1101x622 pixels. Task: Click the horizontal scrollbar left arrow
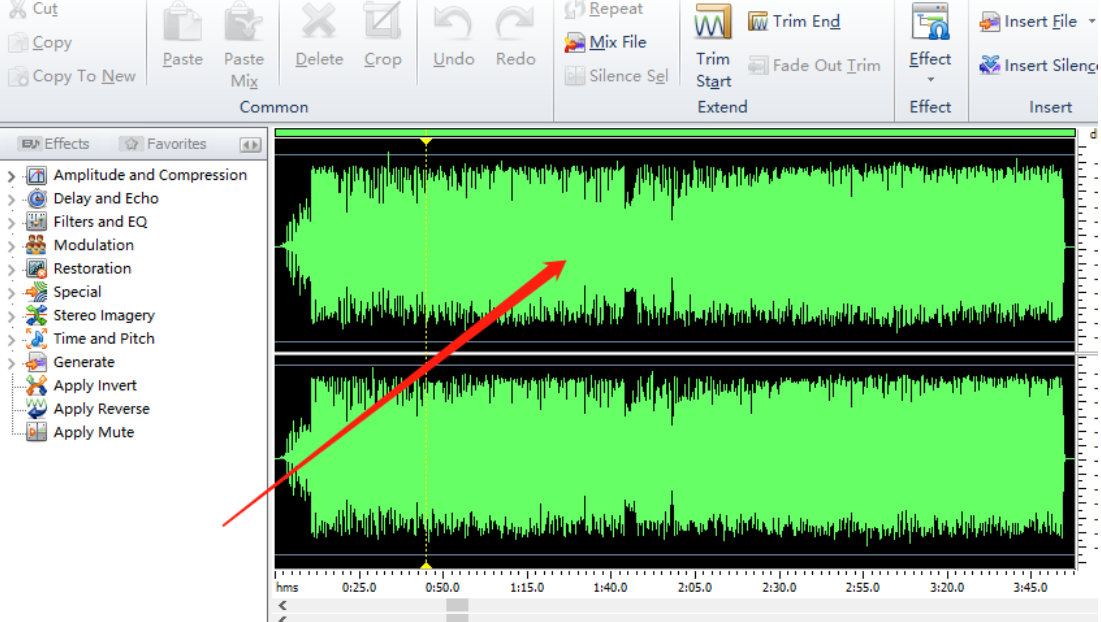tap(282, 605)
